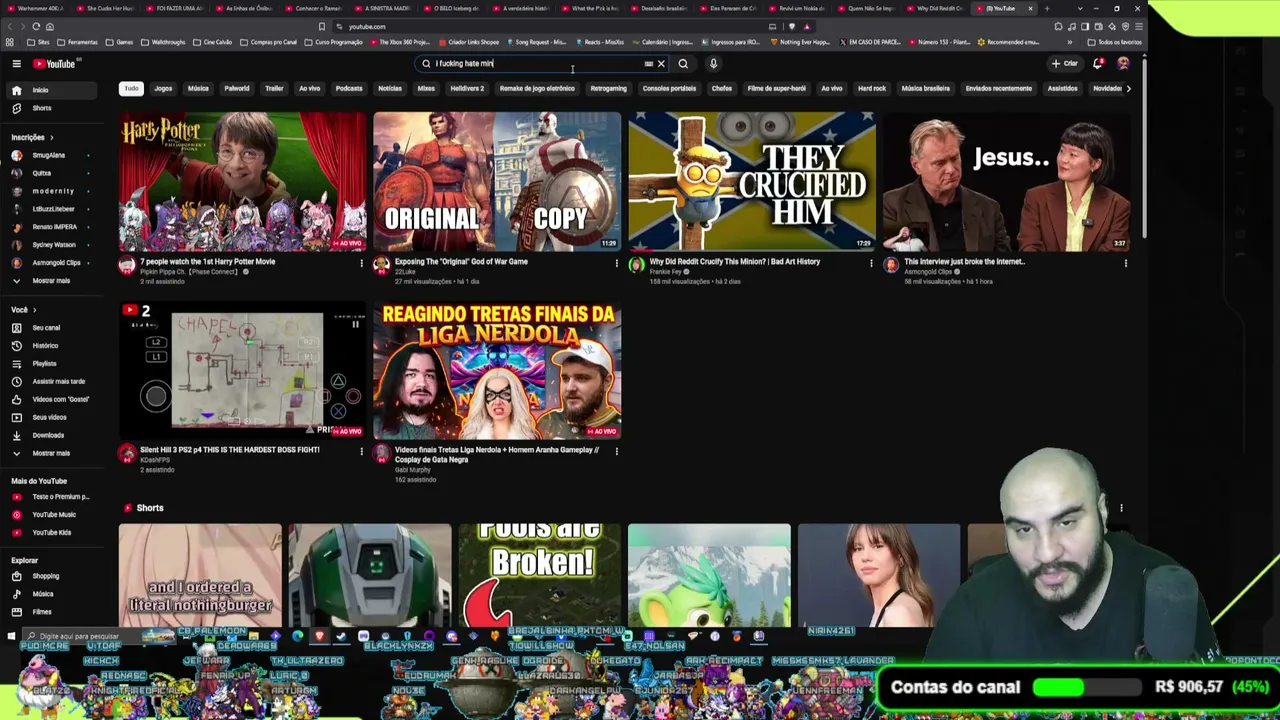Select the Palworld filter chip
1280x720 pixels.
tap(237, 89)
